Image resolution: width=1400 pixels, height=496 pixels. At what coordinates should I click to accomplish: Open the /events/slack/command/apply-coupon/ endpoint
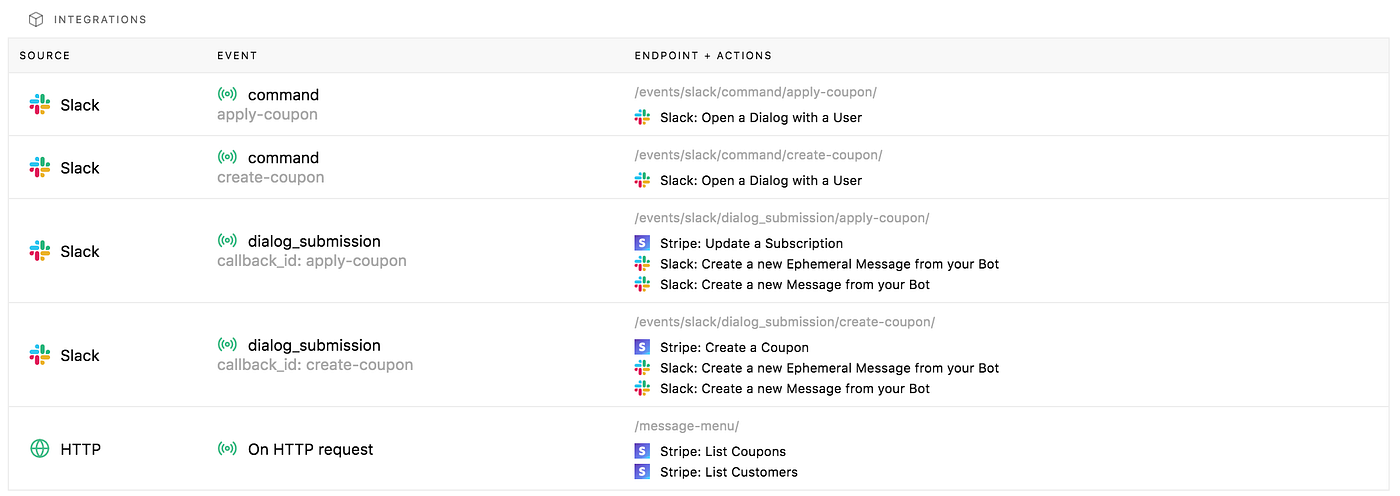[755, 92]
